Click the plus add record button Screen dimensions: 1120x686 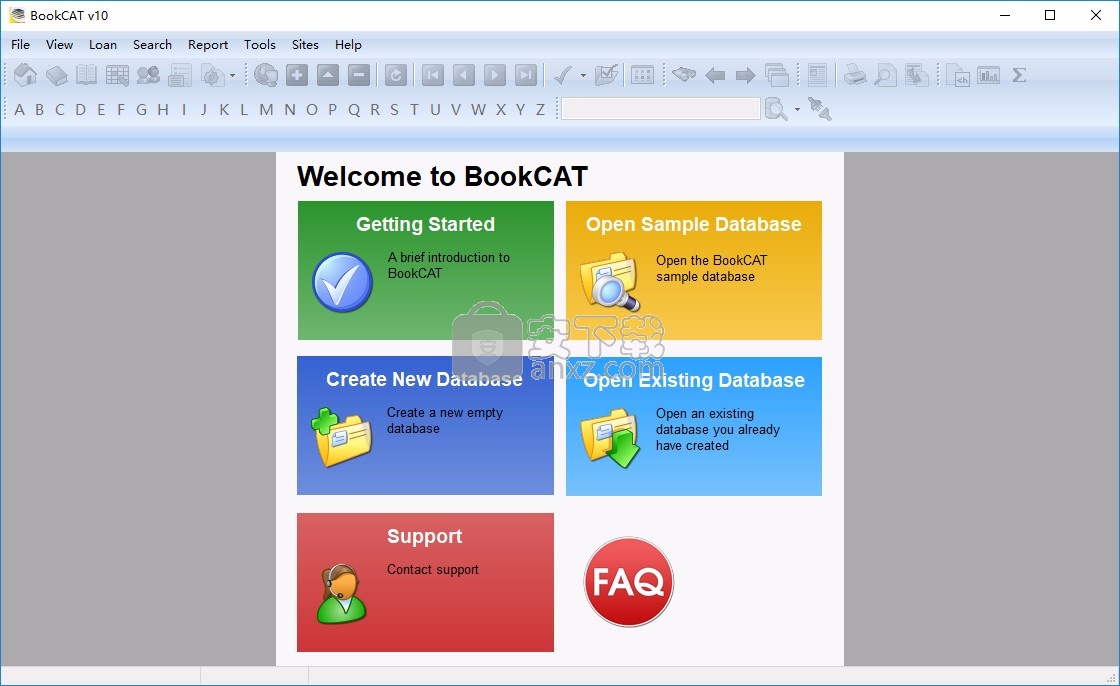click(x=296, y=75)
